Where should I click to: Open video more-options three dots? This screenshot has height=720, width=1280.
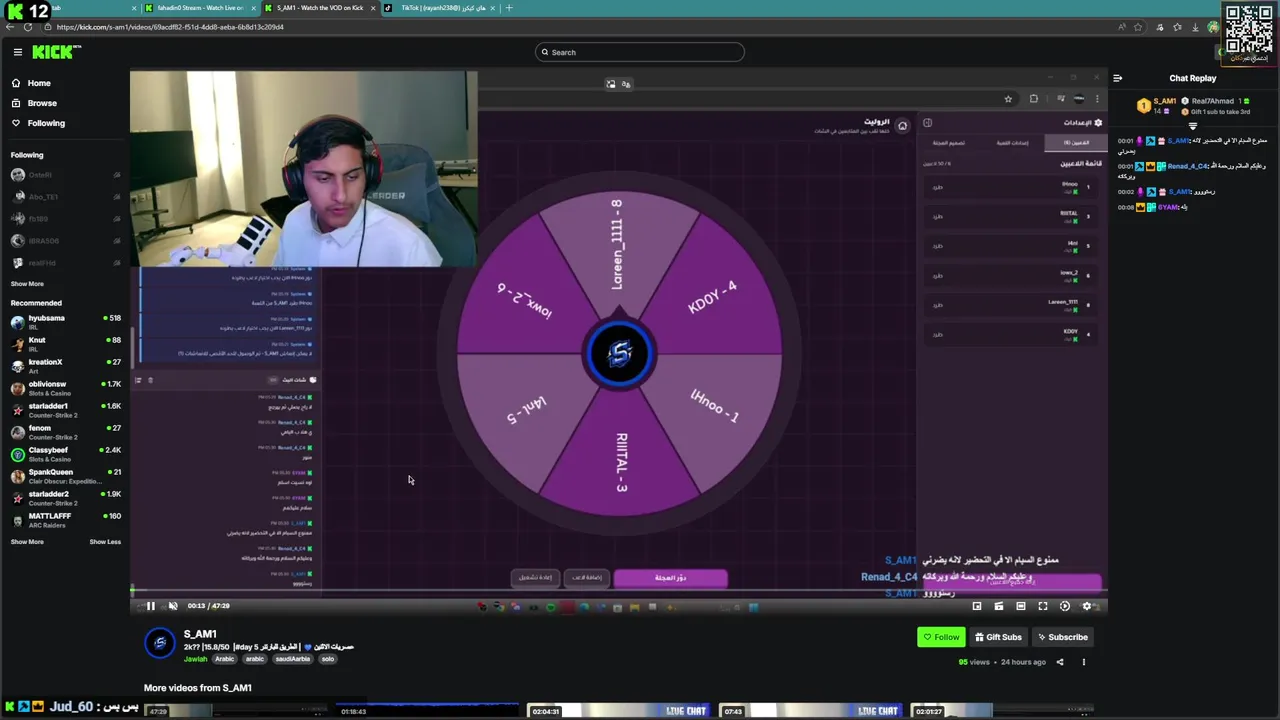pos(1083,662)
